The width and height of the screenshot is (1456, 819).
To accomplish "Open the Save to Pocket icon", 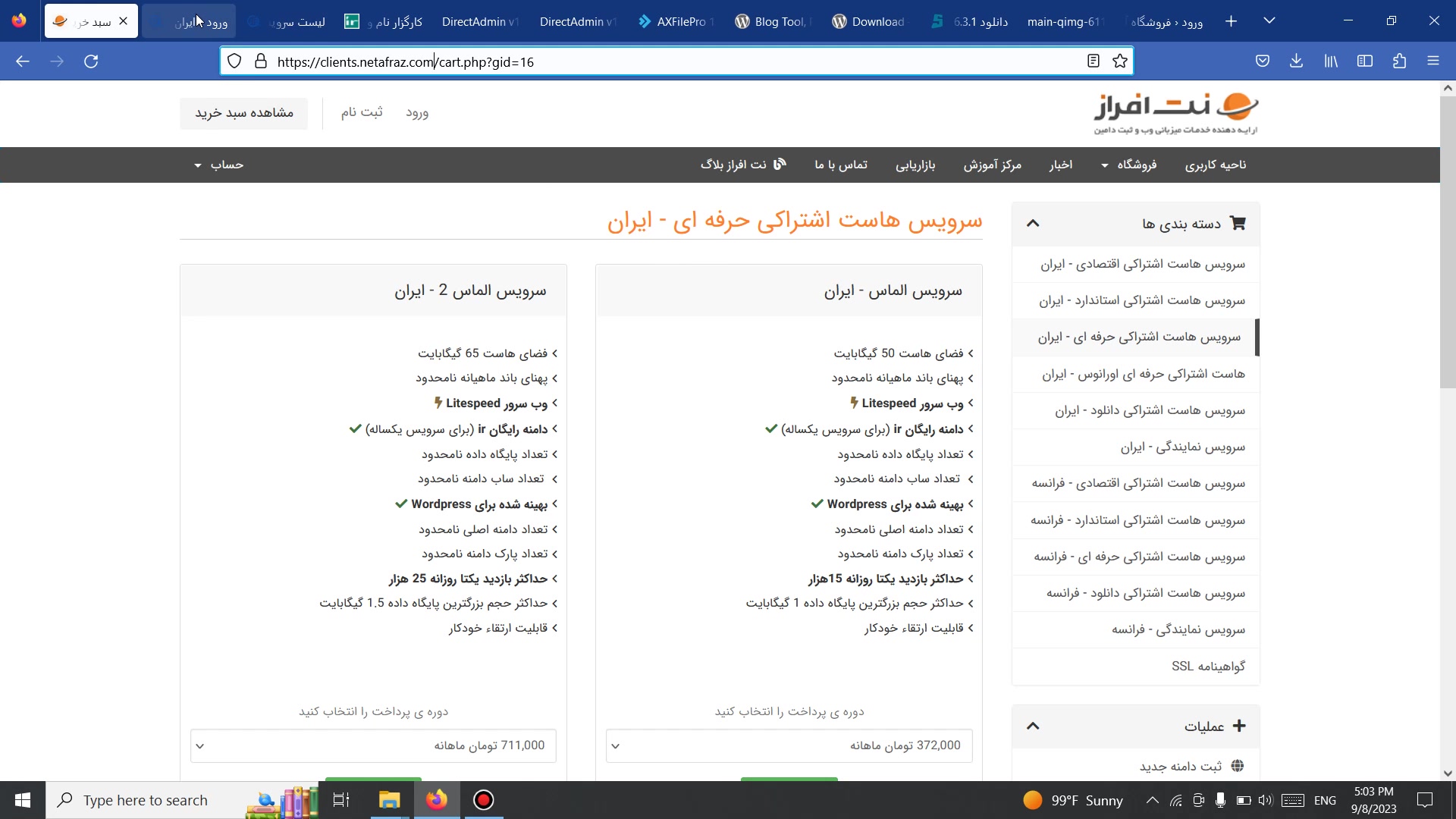I will (x=1262, y=61).
